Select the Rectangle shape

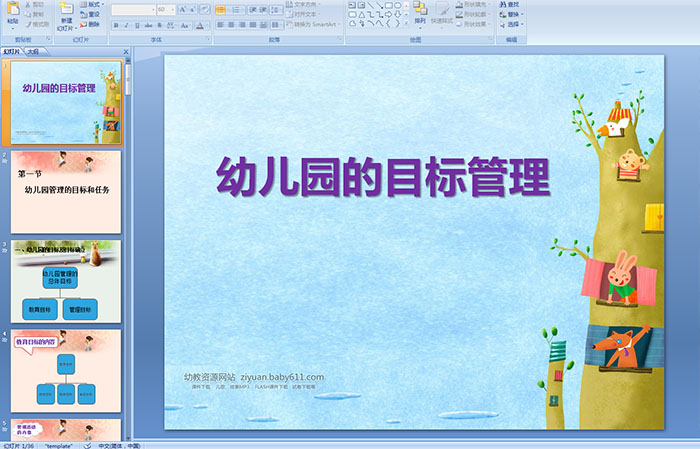(388, 5)
